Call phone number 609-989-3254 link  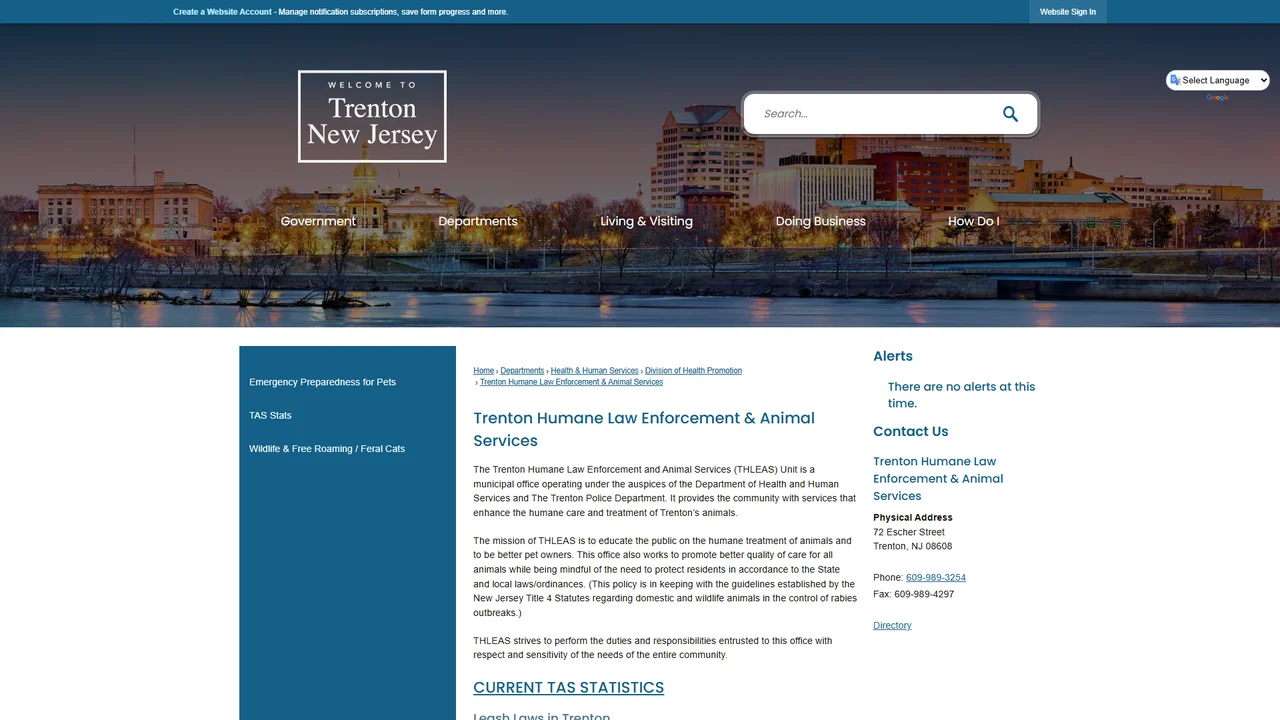click(936, 578)
